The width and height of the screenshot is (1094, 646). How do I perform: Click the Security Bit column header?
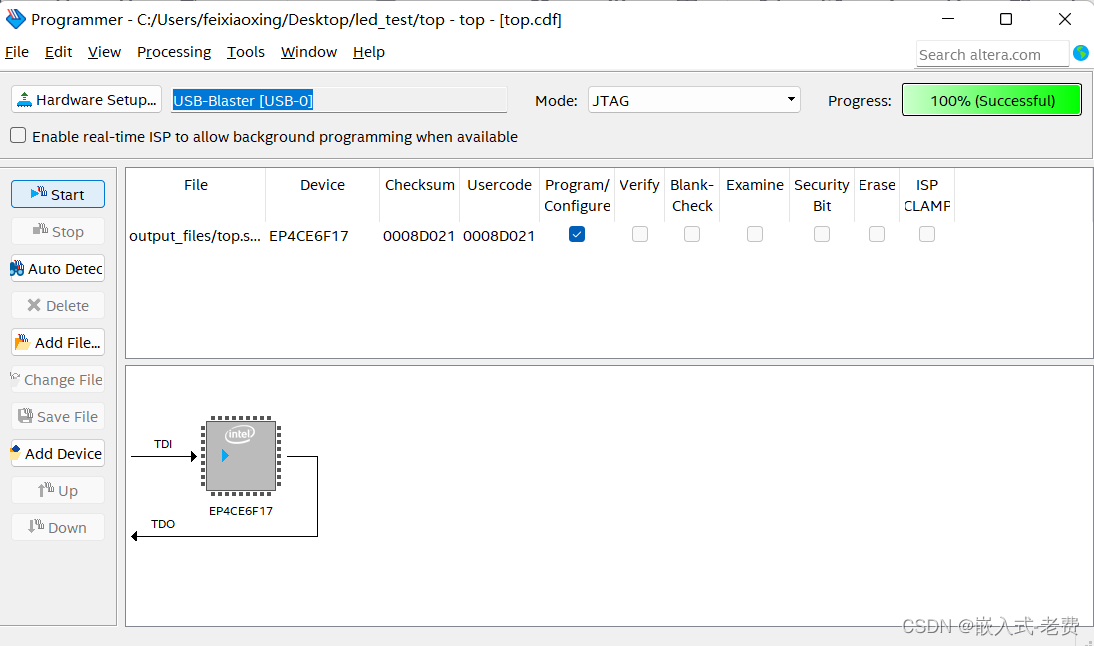[x=822, y=195]
